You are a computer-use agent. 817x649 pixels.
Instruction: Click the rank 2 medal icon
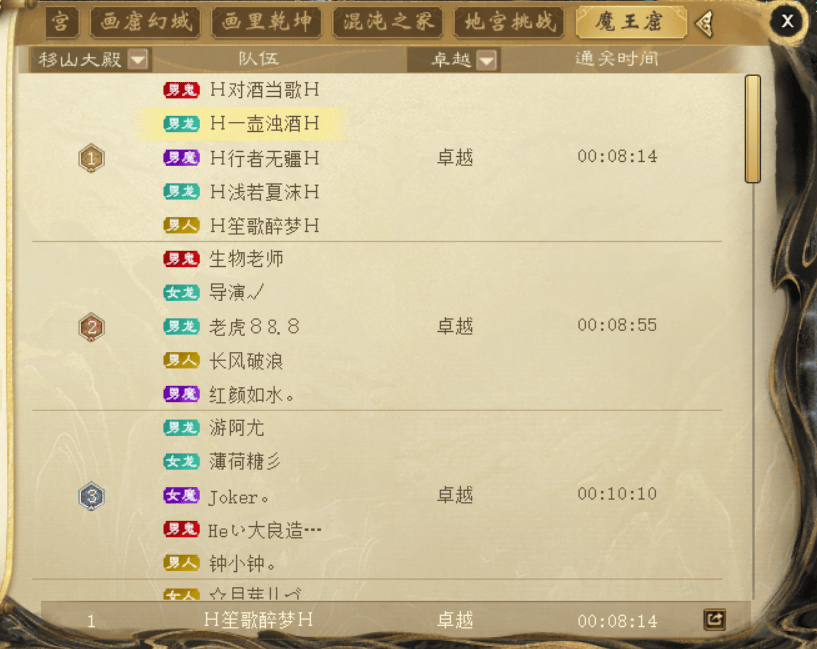point(91,327)
